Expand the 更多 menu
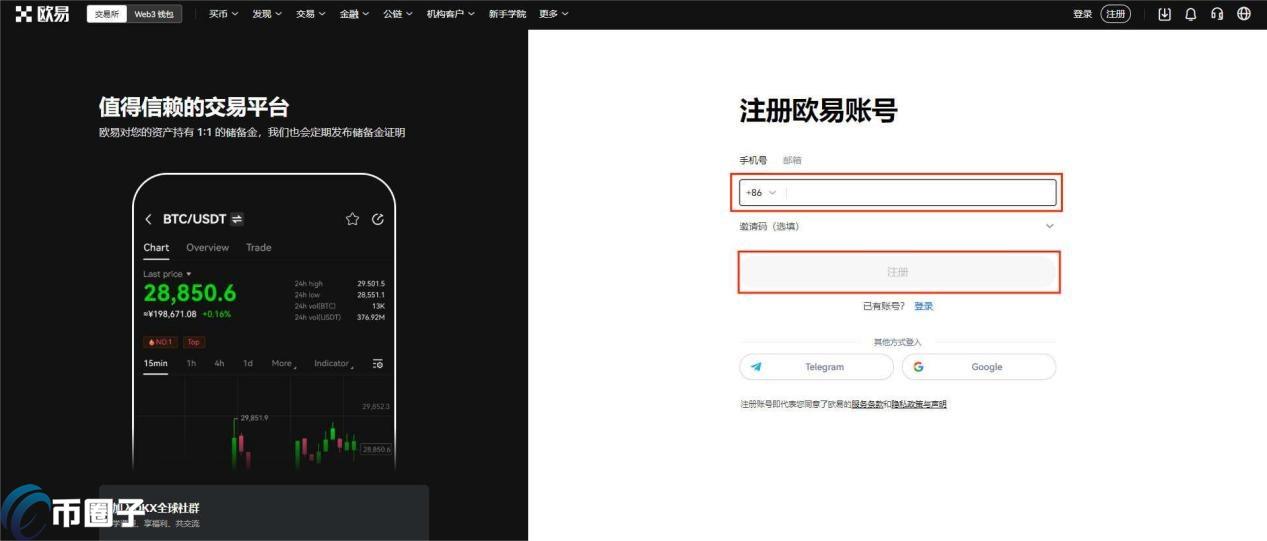Image resolution: width=1267 pixels, height=541 pixels. click(554, 14)
